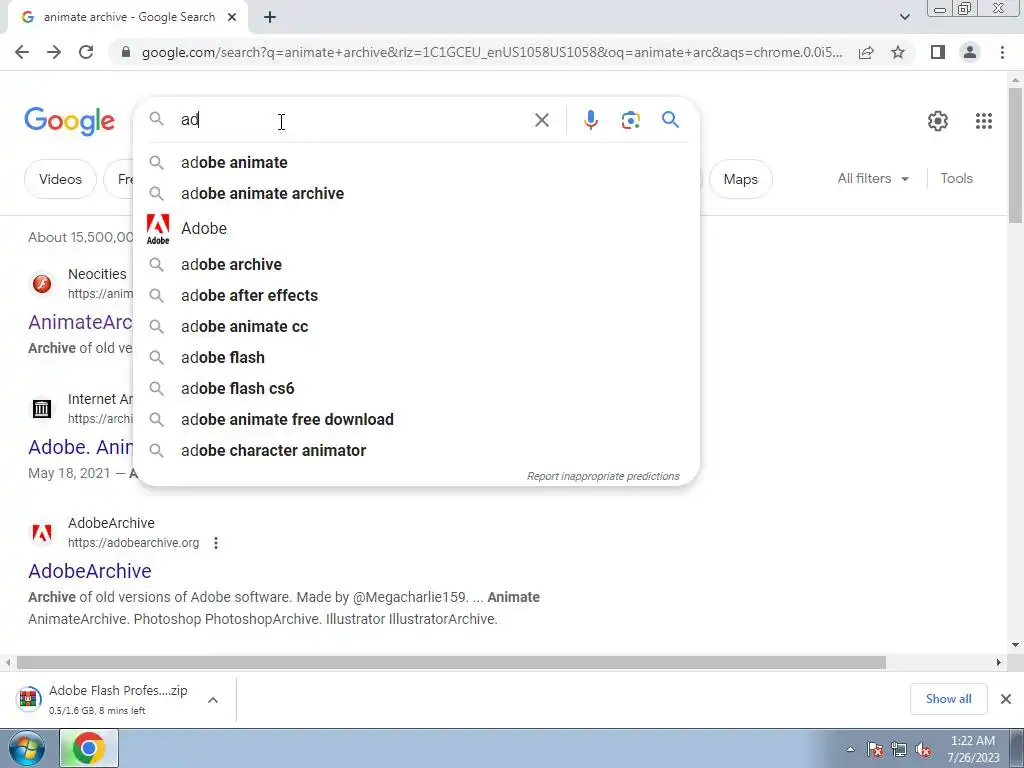Open the All filters dropdown
1024x768 pixels.
[873, 178]
